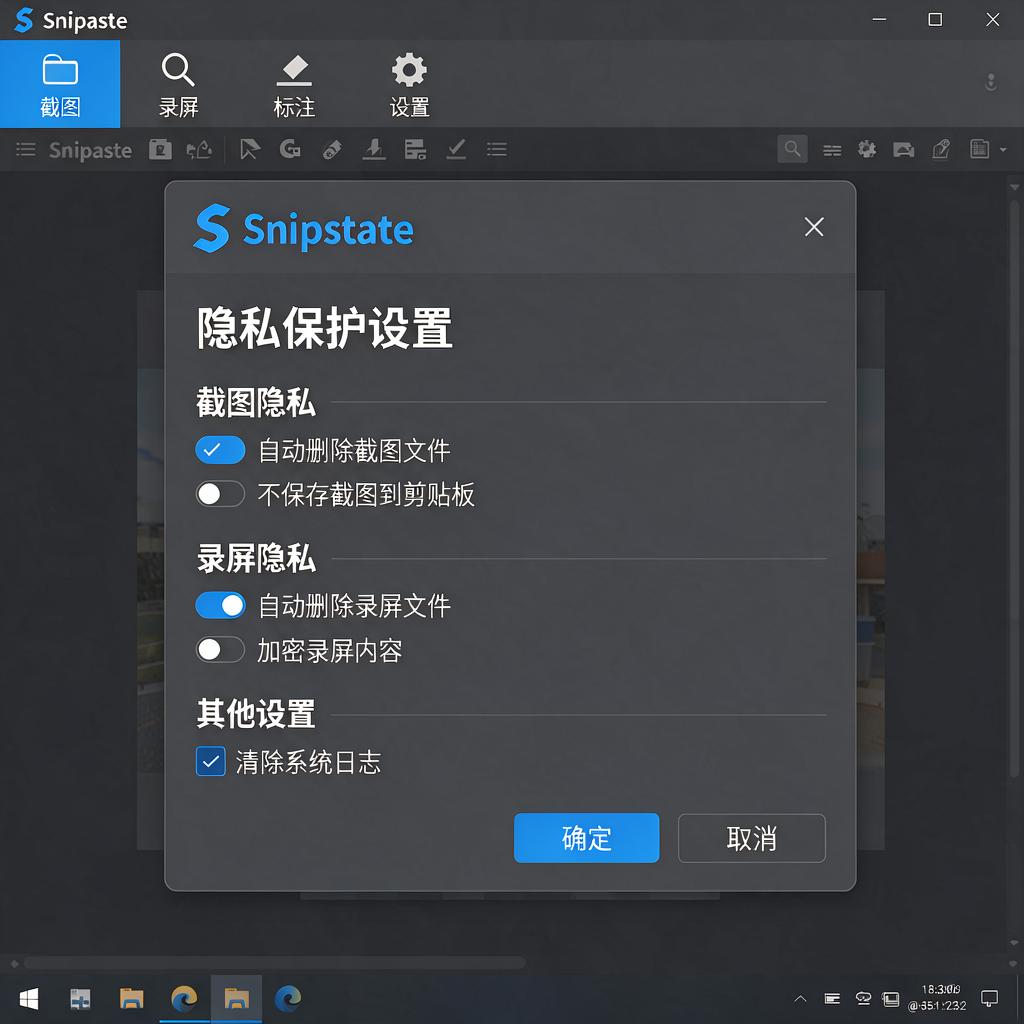This screenshot has width=1024, height=1024.
Task: Select the eraser tool icon
Action: click(x=332, y=150)
